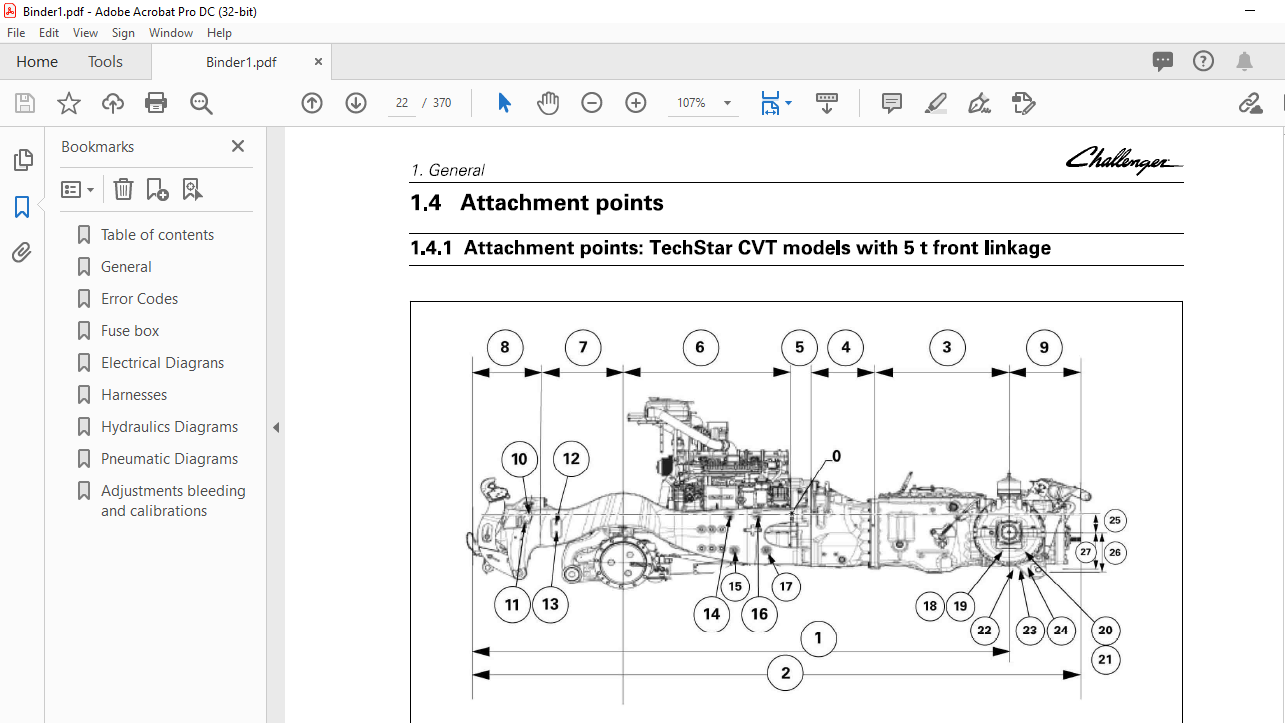Open the Sign document pen tool
Image resolution: width=1285 pixels, height=723 pixels.
point(980,103)
